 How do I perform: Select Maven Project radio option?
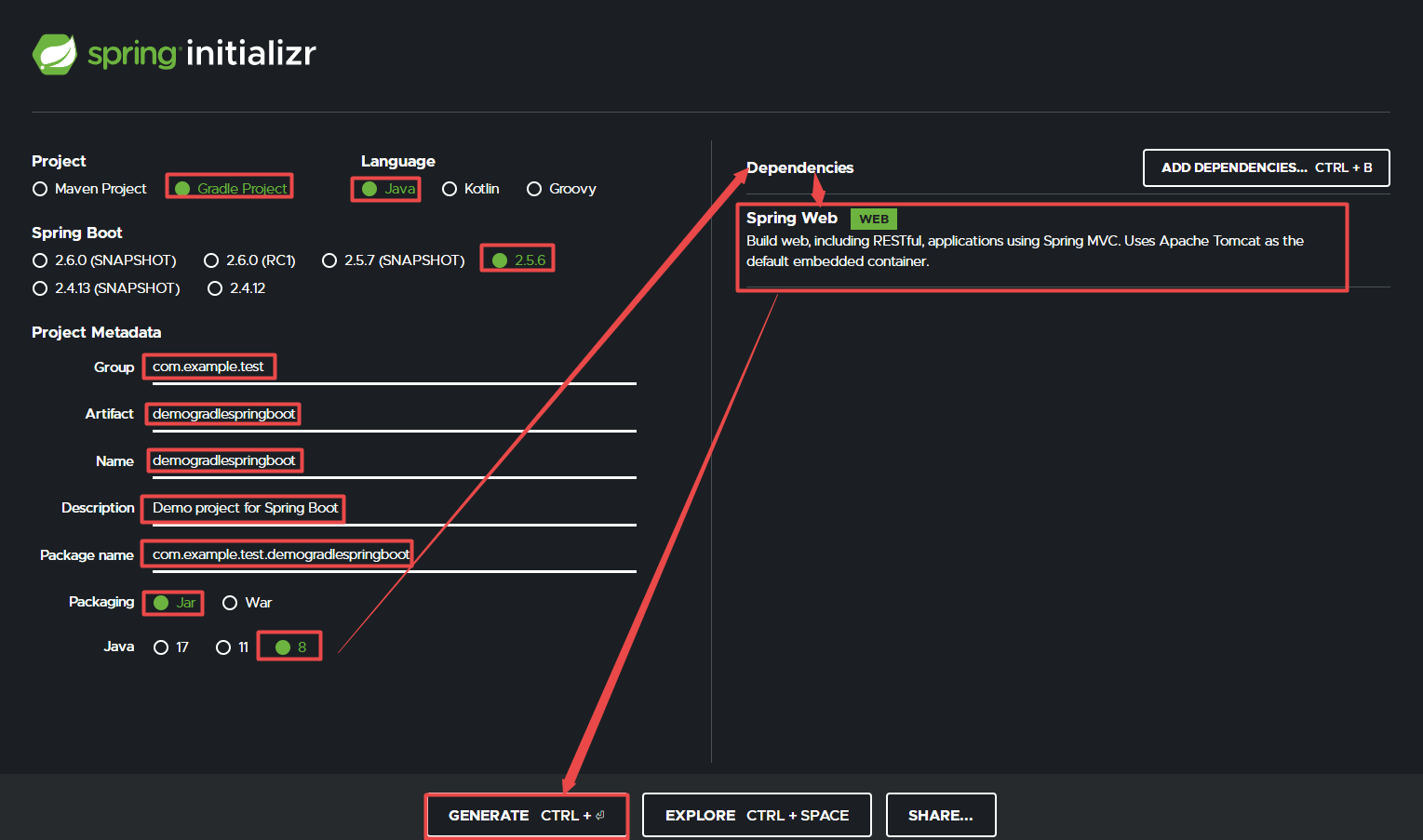(89, 189)
